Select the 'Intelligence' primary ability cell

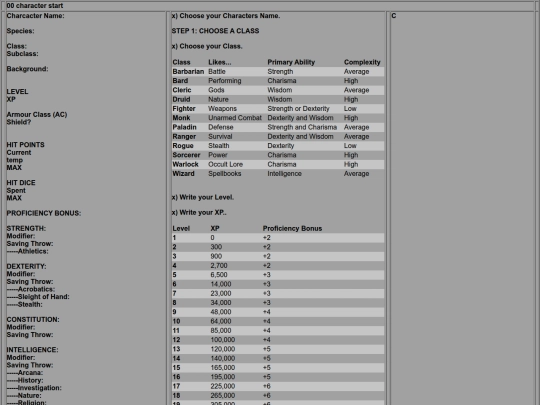pos(284,174)
